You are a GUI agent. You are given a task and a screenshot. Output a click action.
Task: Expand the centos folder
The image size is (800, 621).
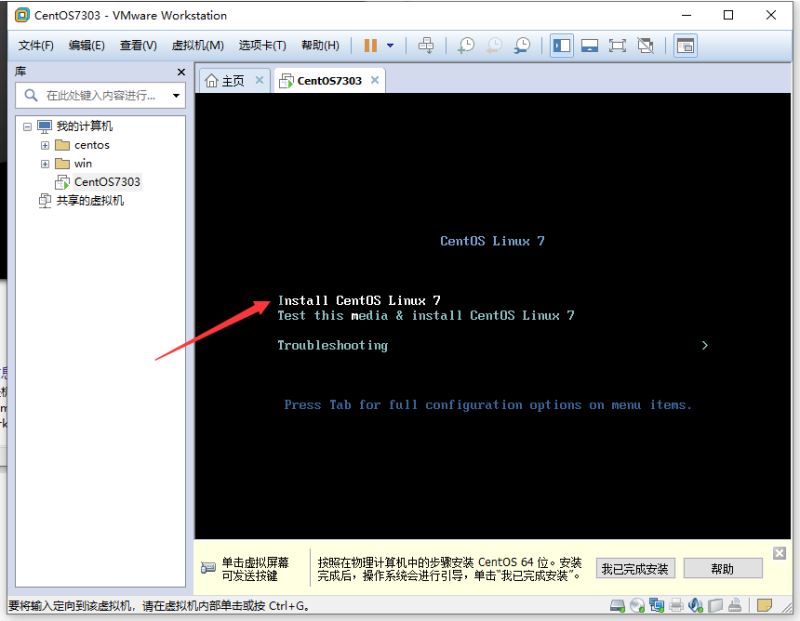coord(45,145)
